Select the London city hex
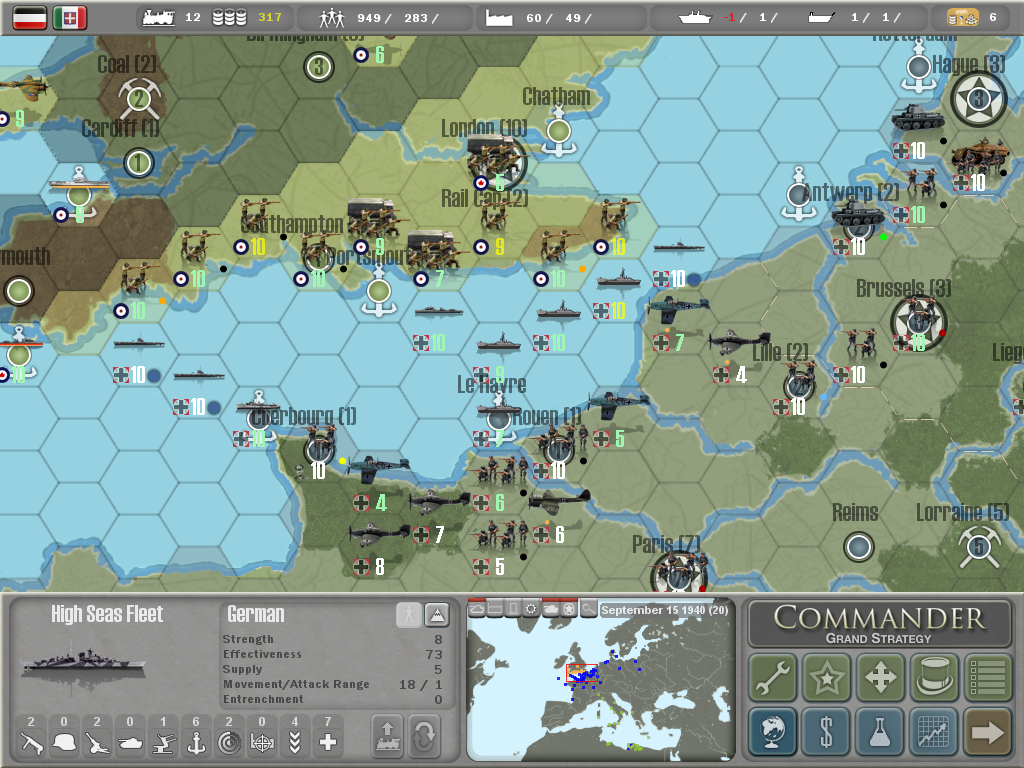Viewport: 1024px width, 768px height. (497, 160)
